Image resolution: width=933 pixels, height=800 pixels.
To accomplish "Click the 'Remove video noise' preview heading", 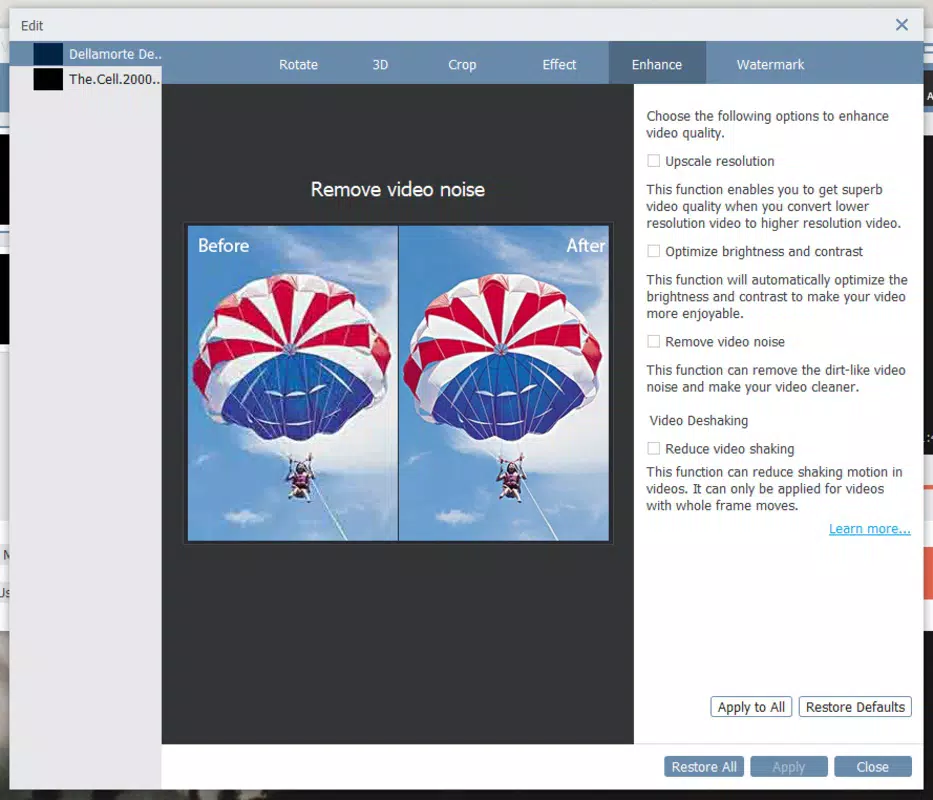I will 397,189.
